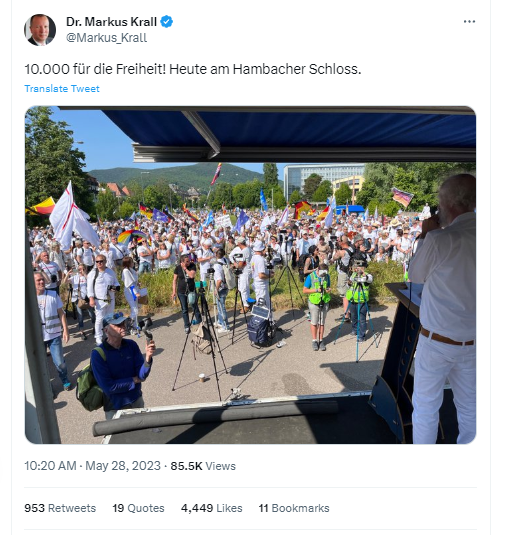
Task: Click the May 28, 2023 date
Action: point(123,466)
